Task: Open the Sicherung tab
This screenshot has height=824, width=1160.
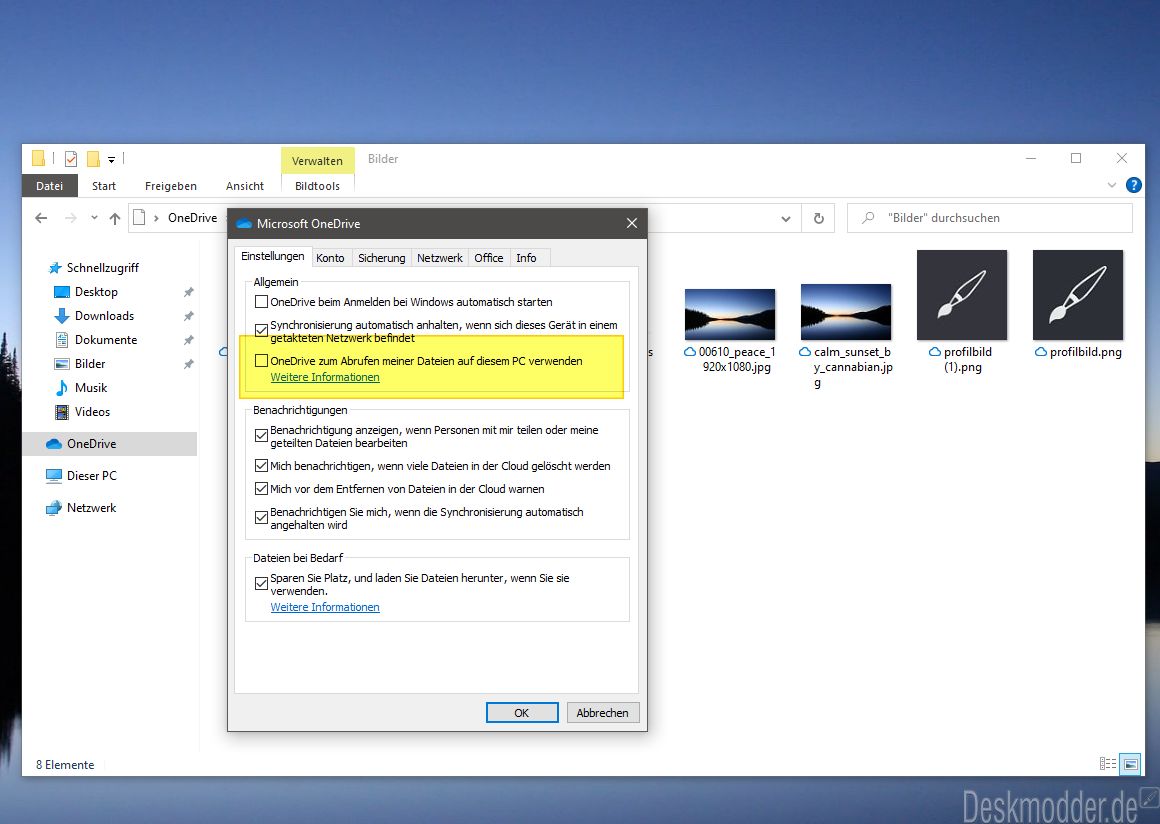Action: click(x=382, y=257)
